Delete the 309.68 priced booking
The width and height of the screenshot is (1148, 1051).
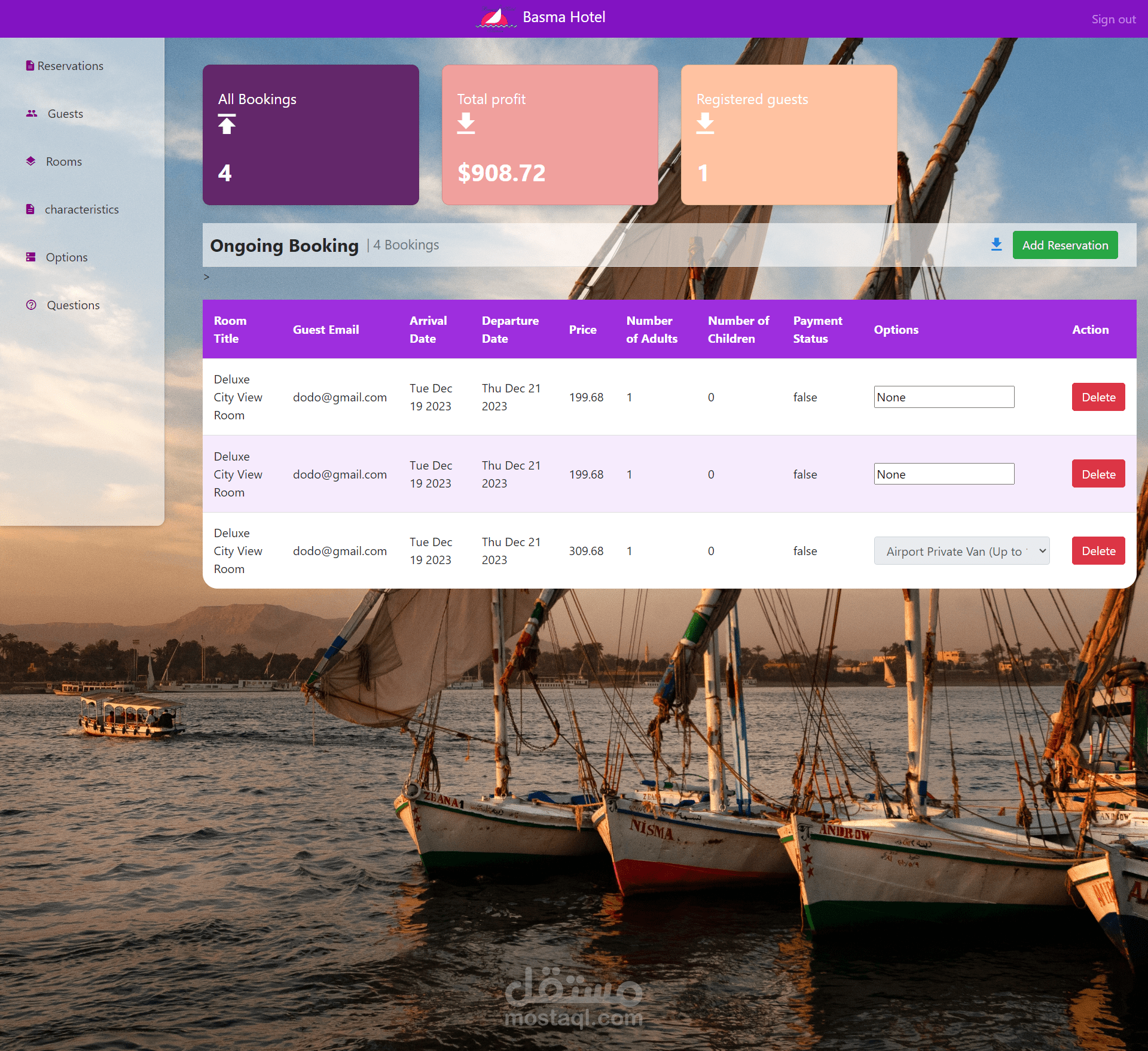tap(1098, 551)
